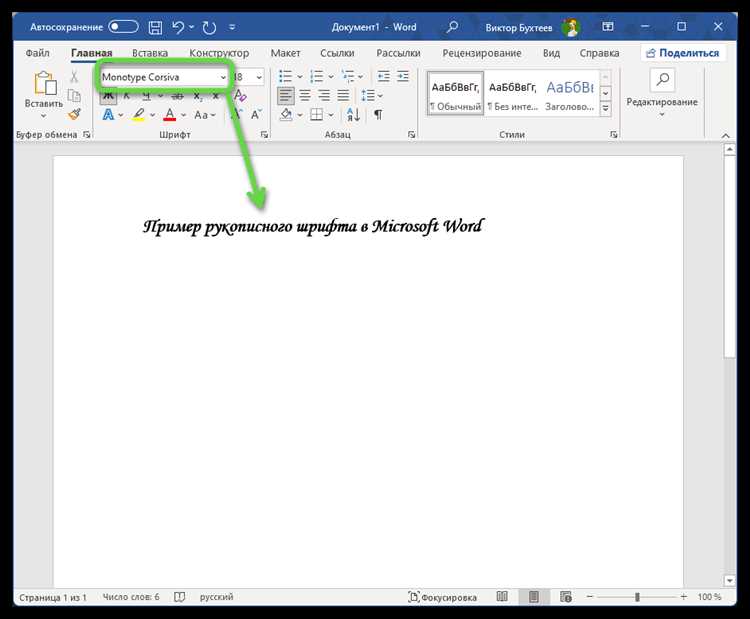Expand the Styles gallery more button

pyautogui.click(x=605, y=109)
